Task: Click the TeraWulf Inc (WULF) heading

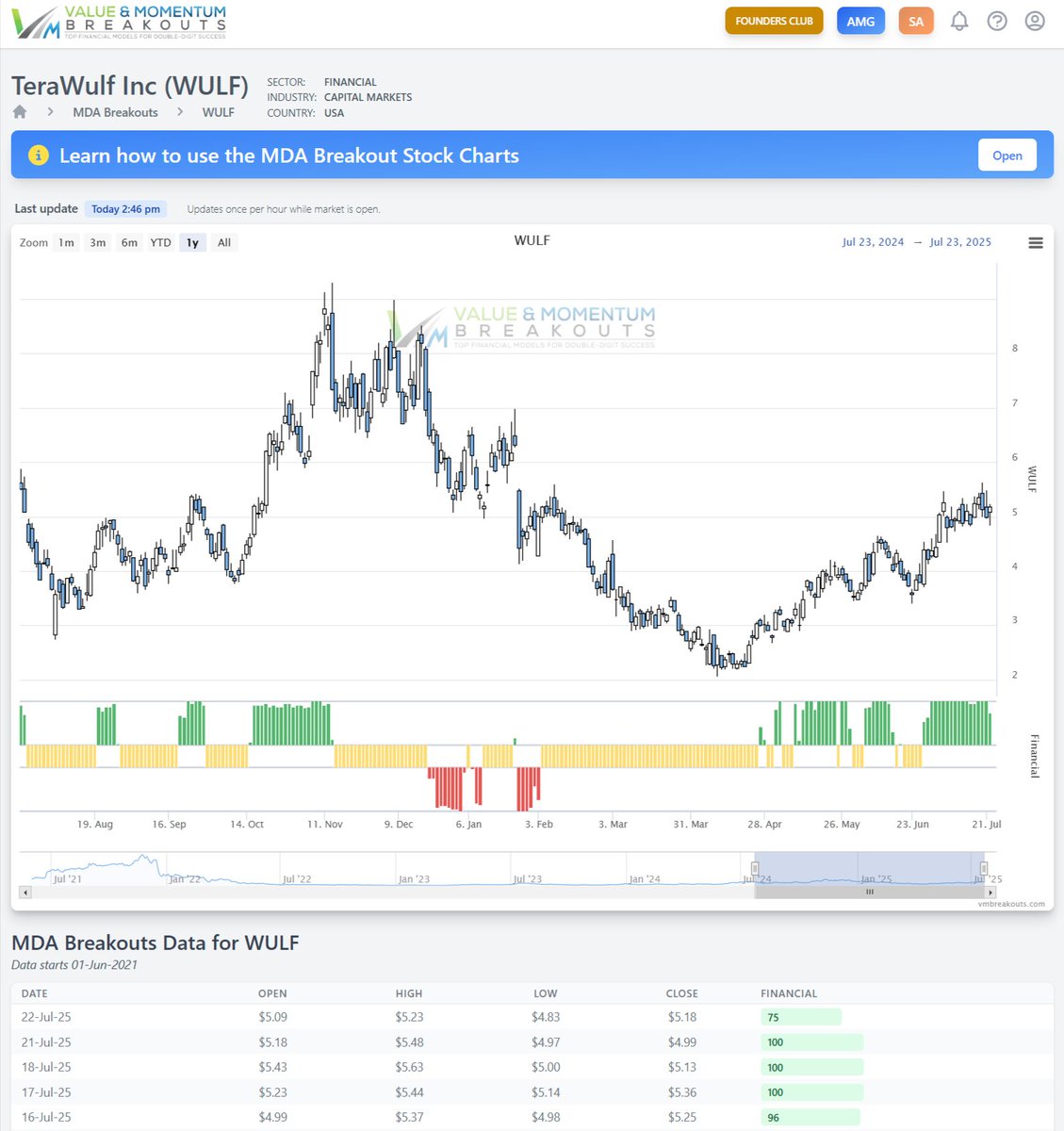Action: coord(130,86)
